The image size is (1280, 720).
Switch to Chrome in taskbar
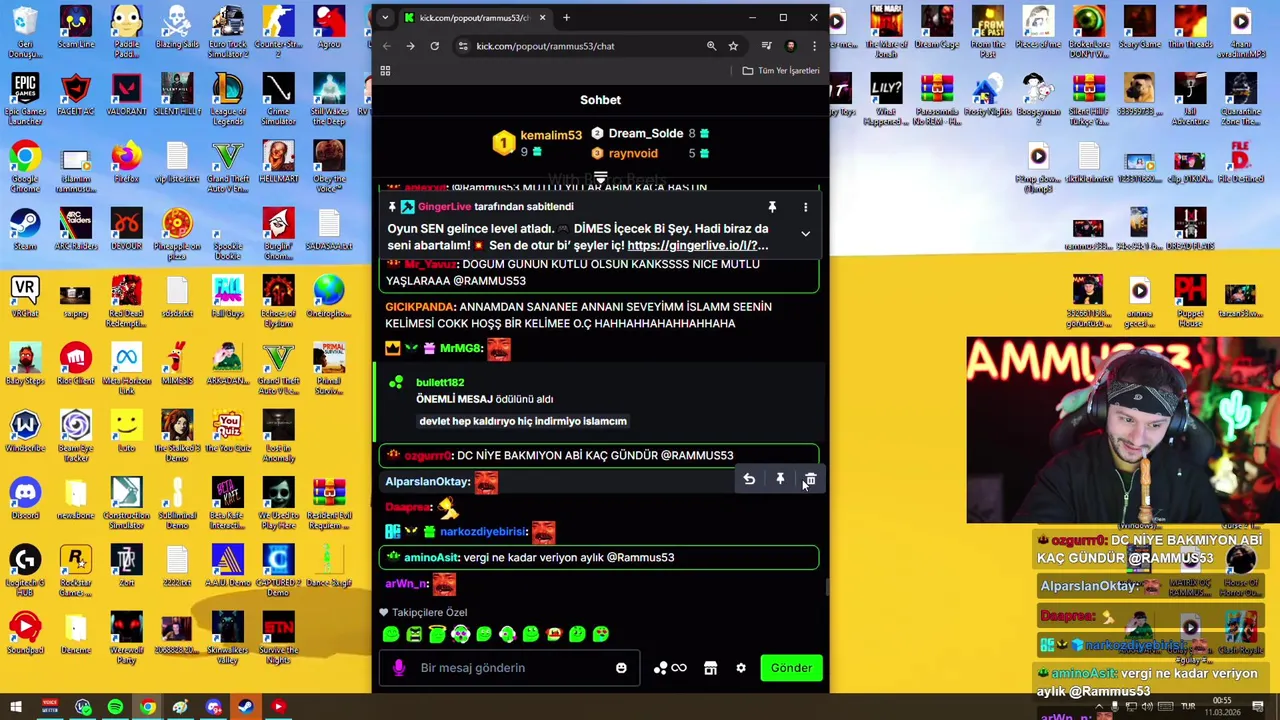coord(148,707)
